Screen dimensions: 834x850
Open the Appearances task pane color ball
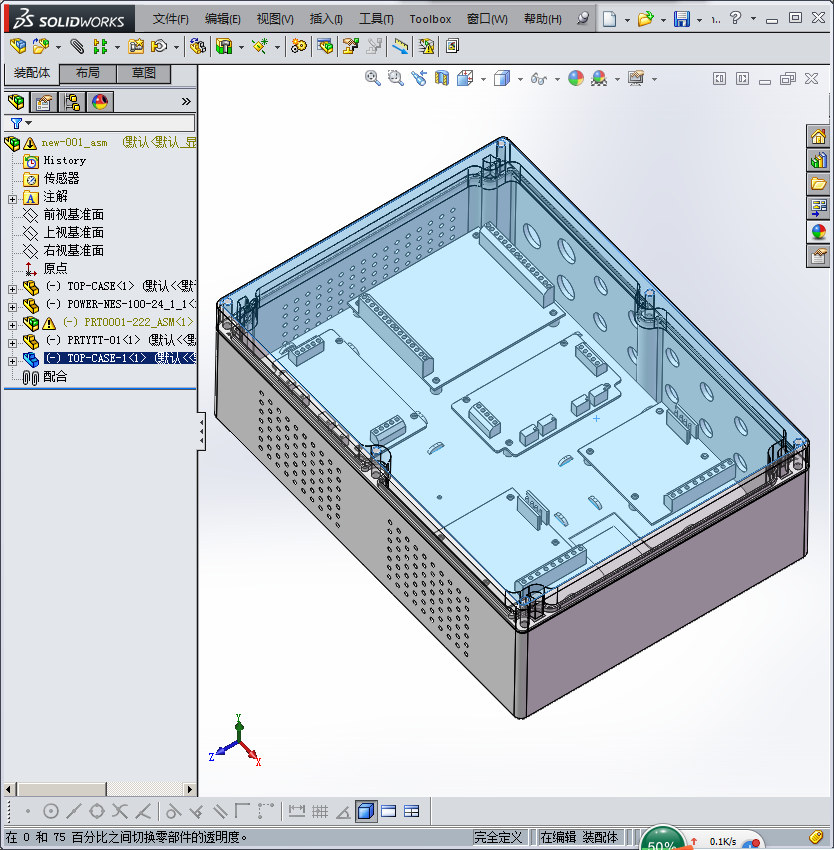[818, 231]
